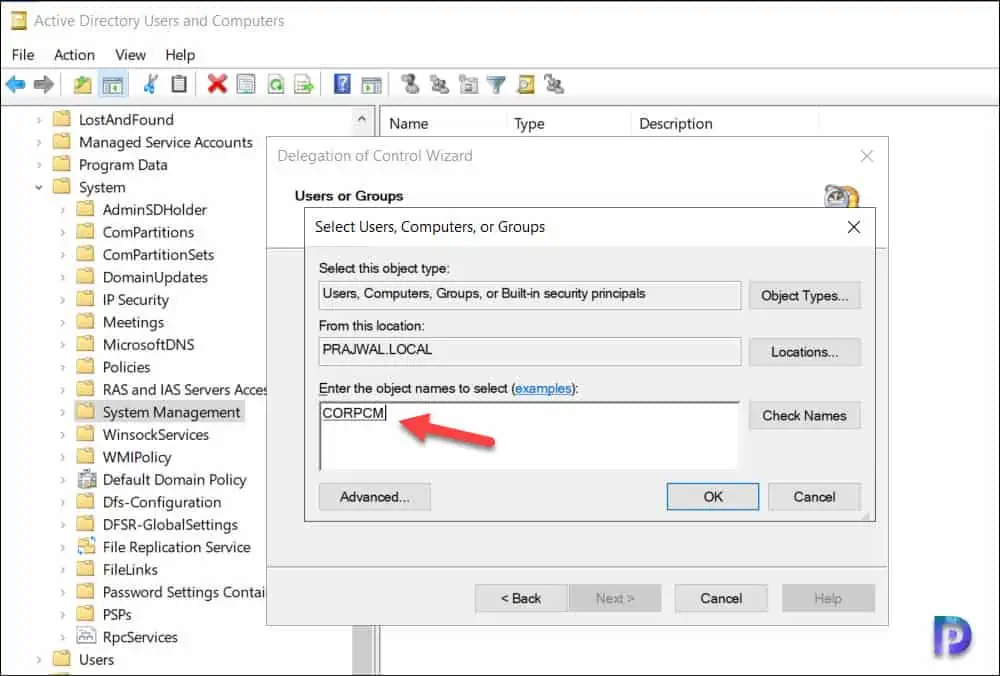Click the Create new user icon
Screen dimensions: 1000x676
410,84
